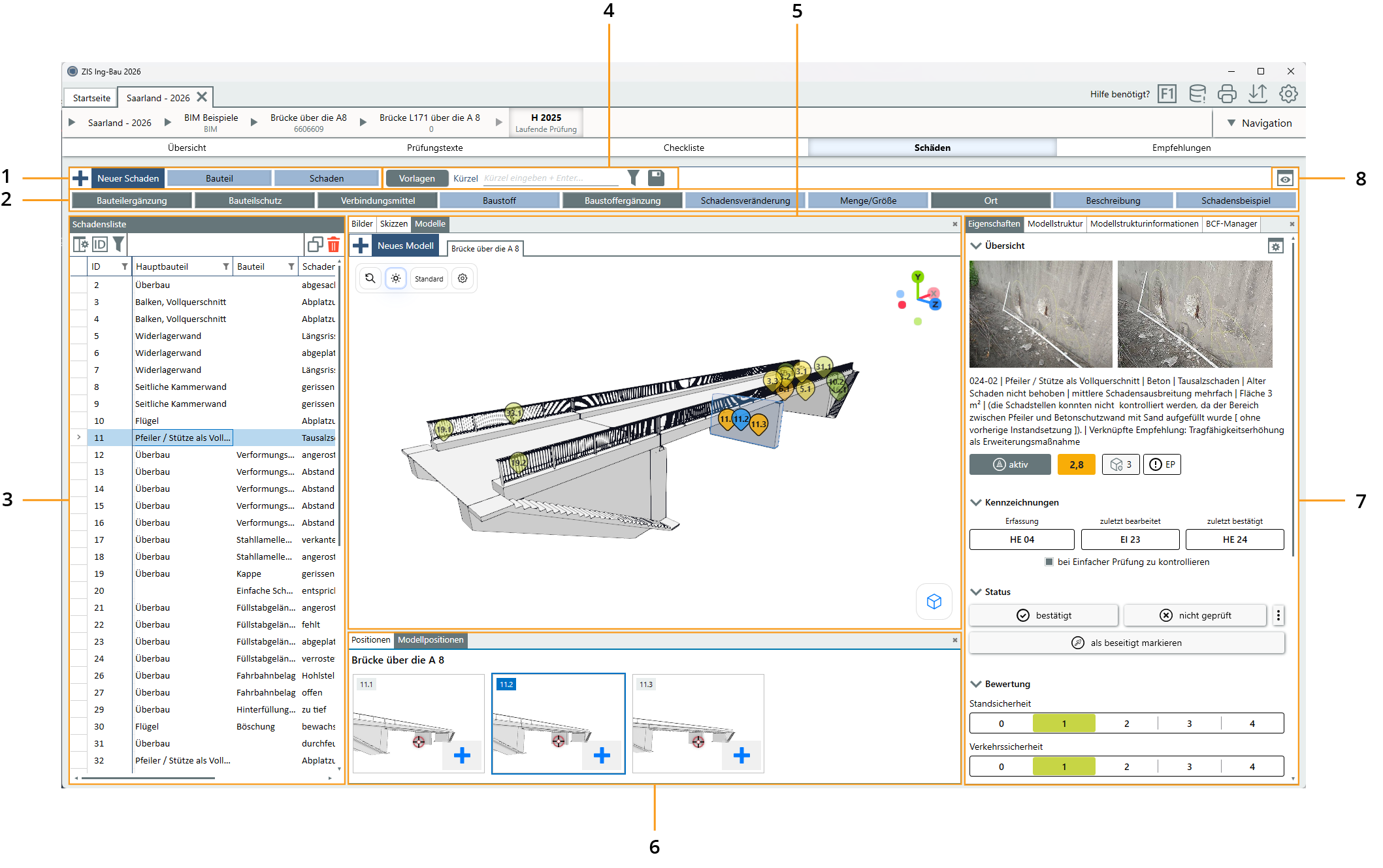
Task: Click the plus icon beside Neuer Schaden
Action: click(80, 178)
